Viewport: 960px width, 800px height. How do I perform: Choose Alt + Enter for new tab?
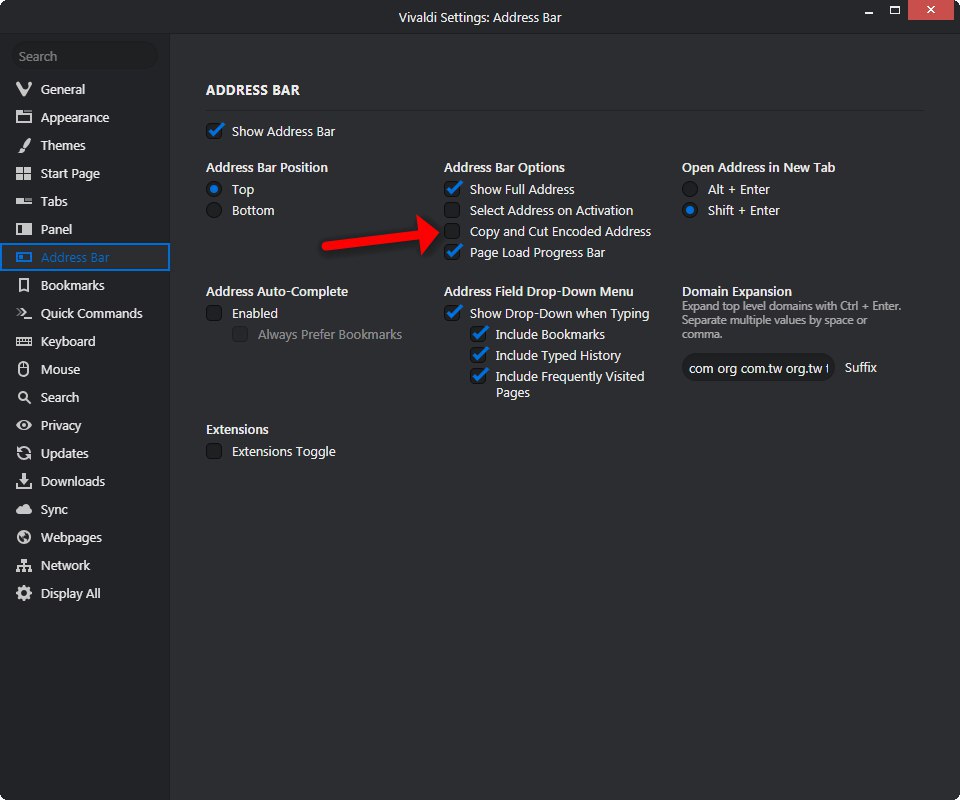690,189
